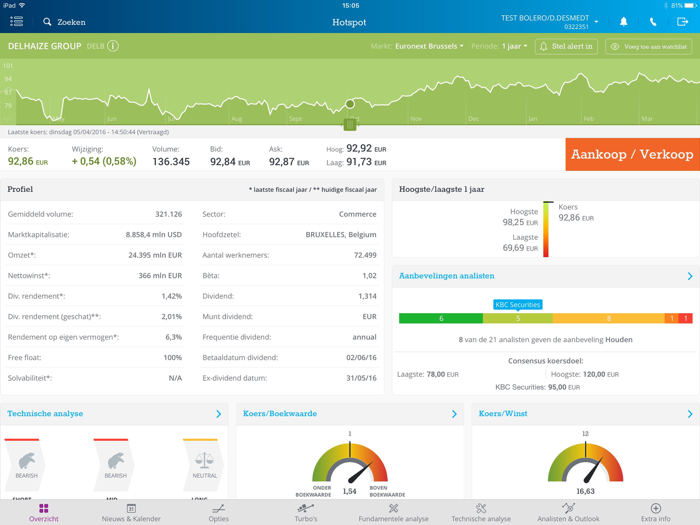Open the Periode 1 jaar dropdown
Screen dimensions: 700x525
(x=514, y=46)
